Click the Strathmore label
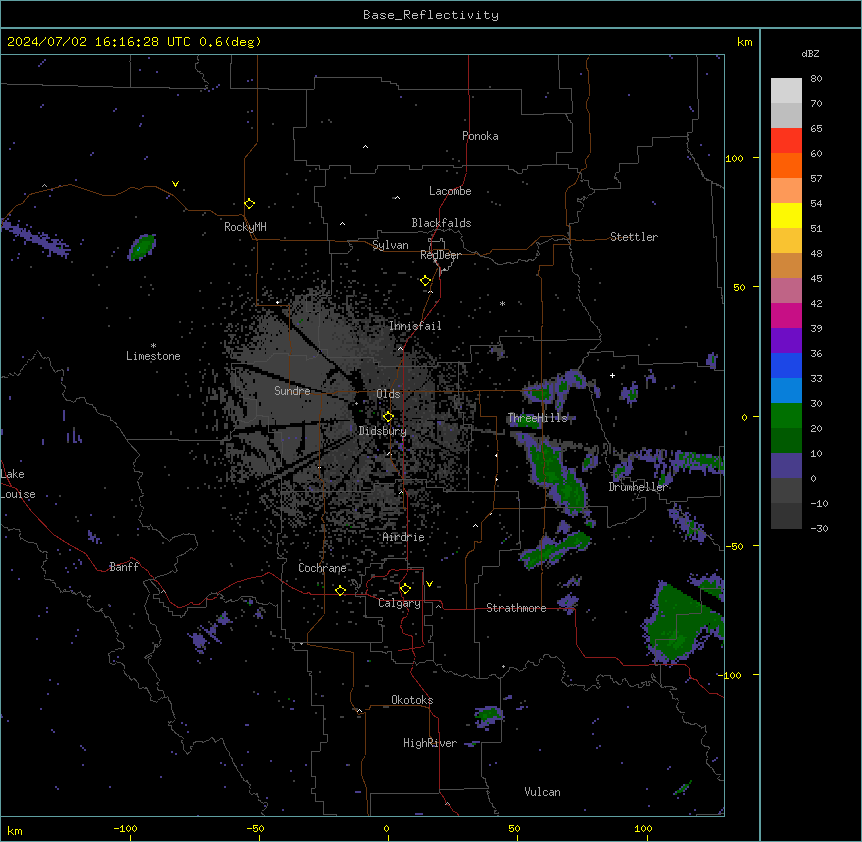The width and height of the screenshot is (862, 842). pos(516,608)
